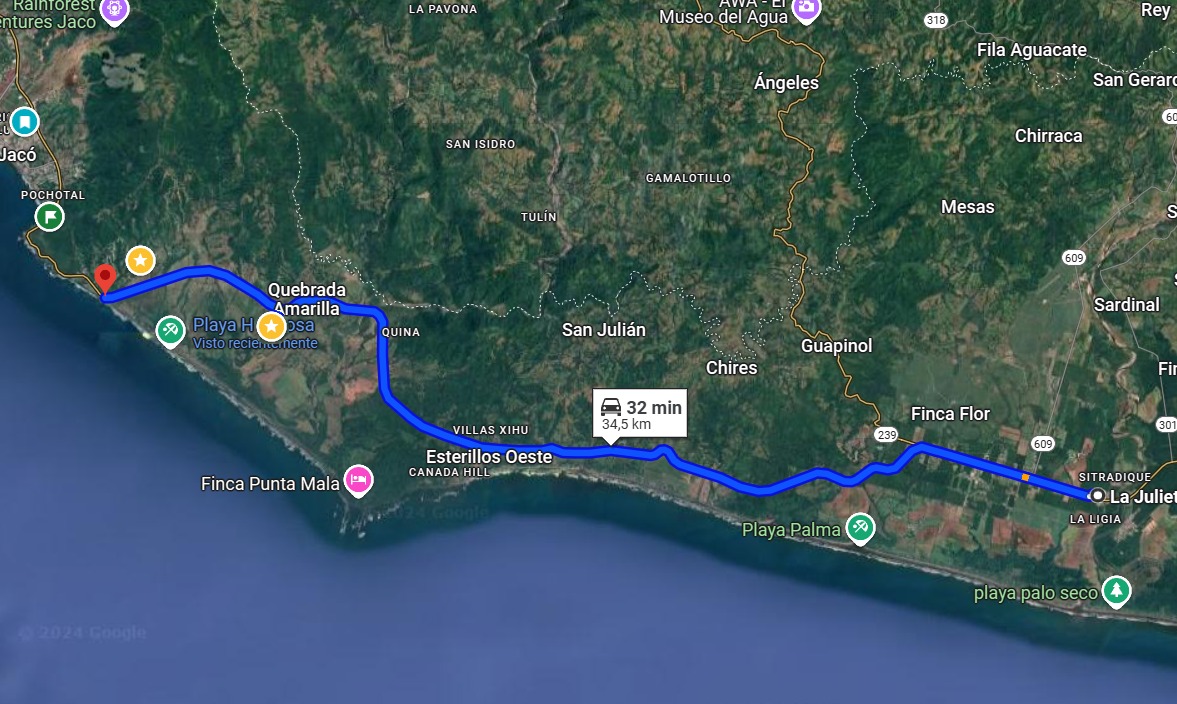The image size is (1177, 704).
Task: Click the playa palo seco tree icon
Action: pyautogui.click(x=1116, y=591)
